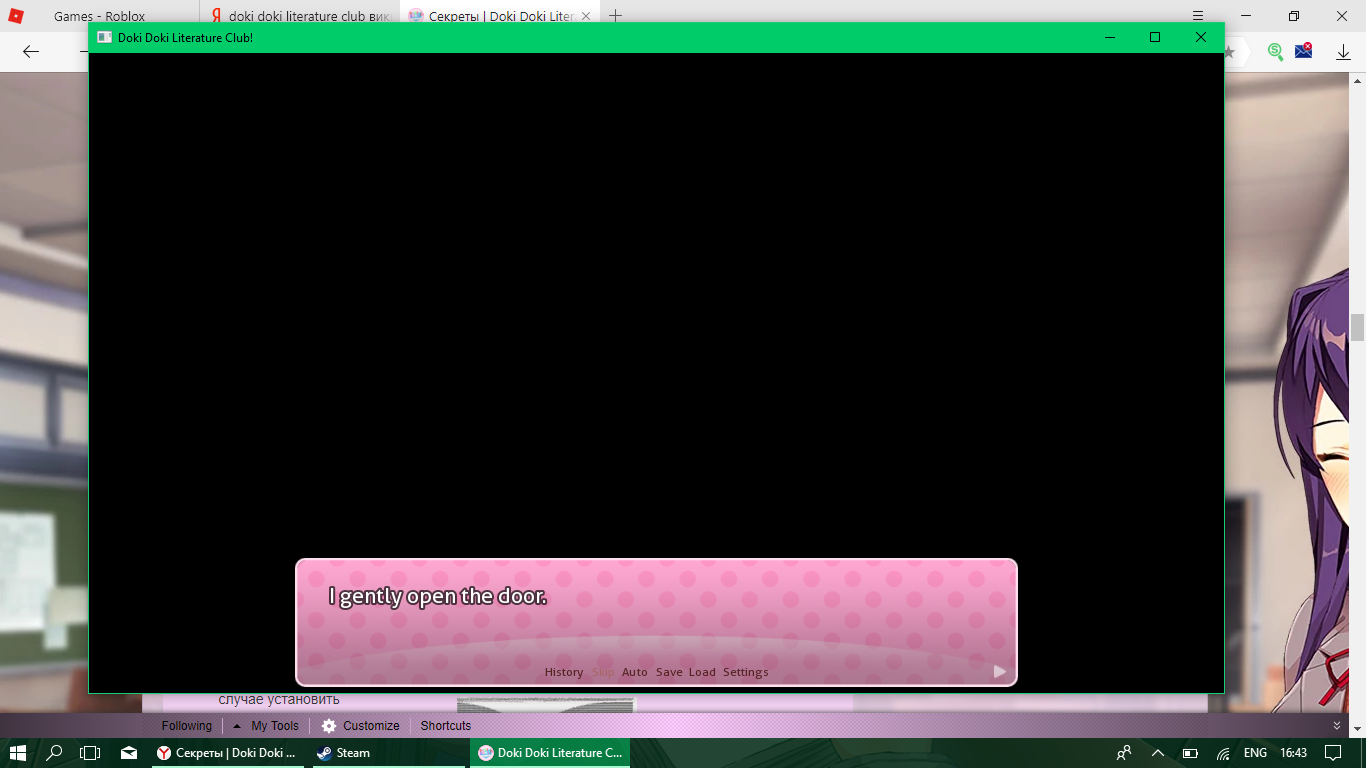Image resolution: width=1366 pixels, height=768 pixels.
Task: Change input language ENG indicator
Action: (x=1255, y=753)
